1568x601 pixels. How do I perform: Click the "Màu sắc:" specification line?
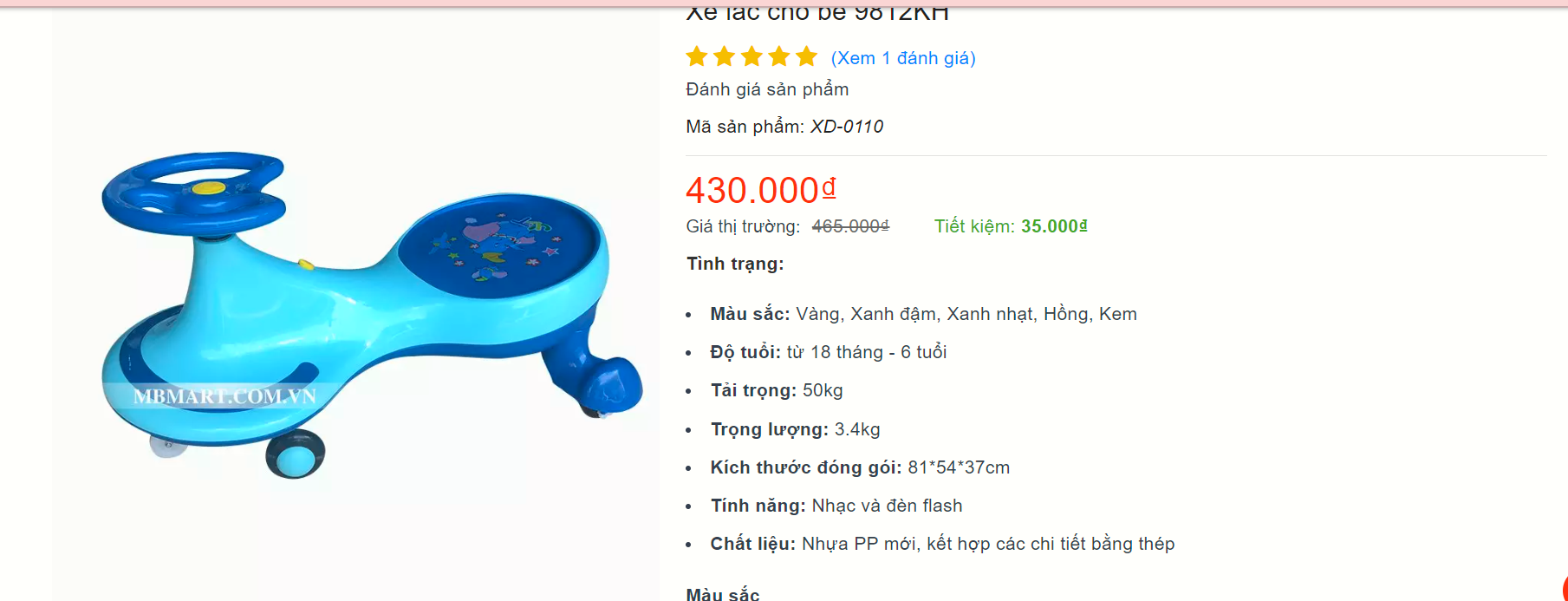click(923, 314)
